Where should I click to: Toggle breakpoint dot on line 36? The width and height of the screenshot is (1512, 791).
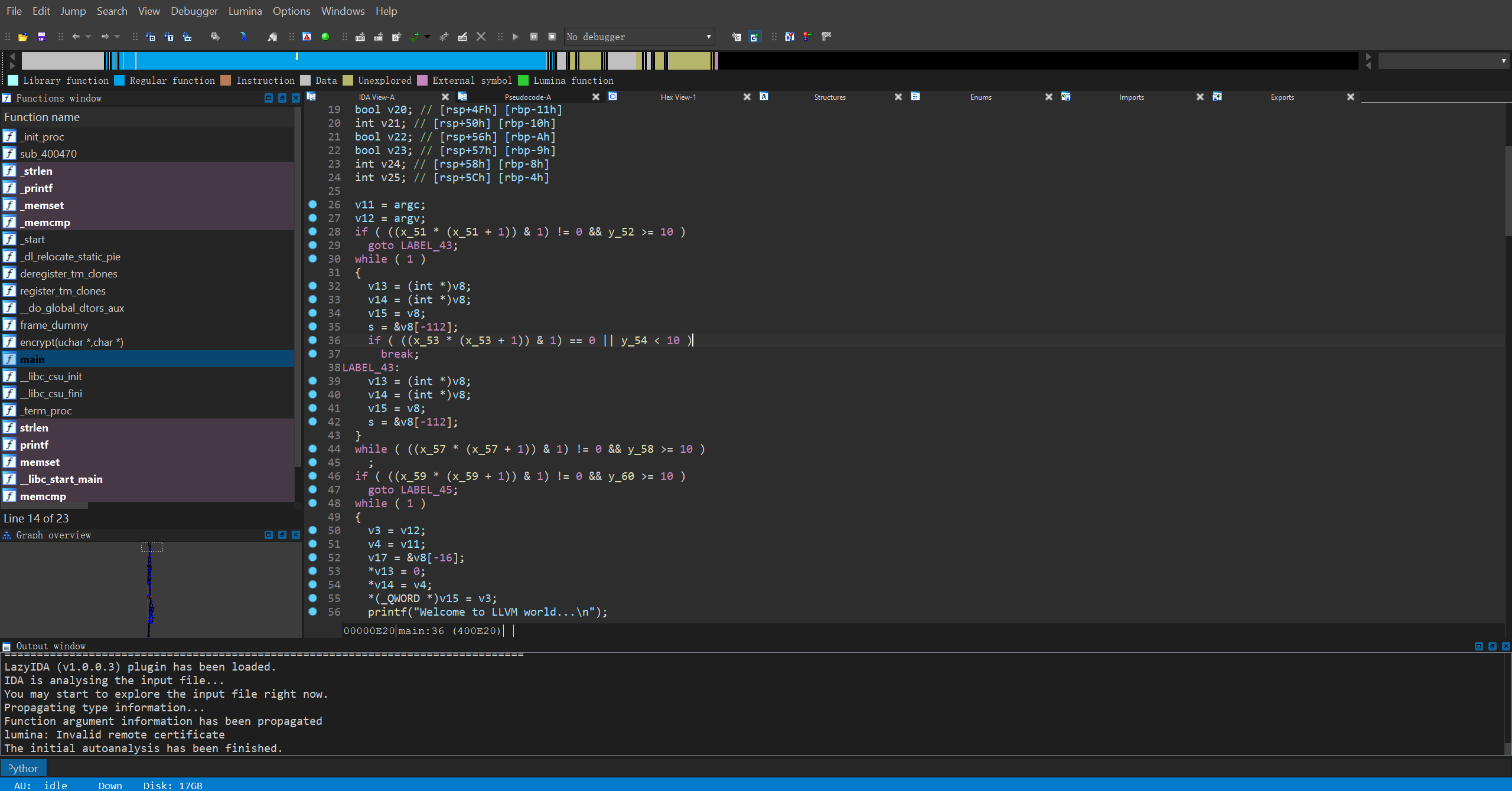(x=313, y=340)
